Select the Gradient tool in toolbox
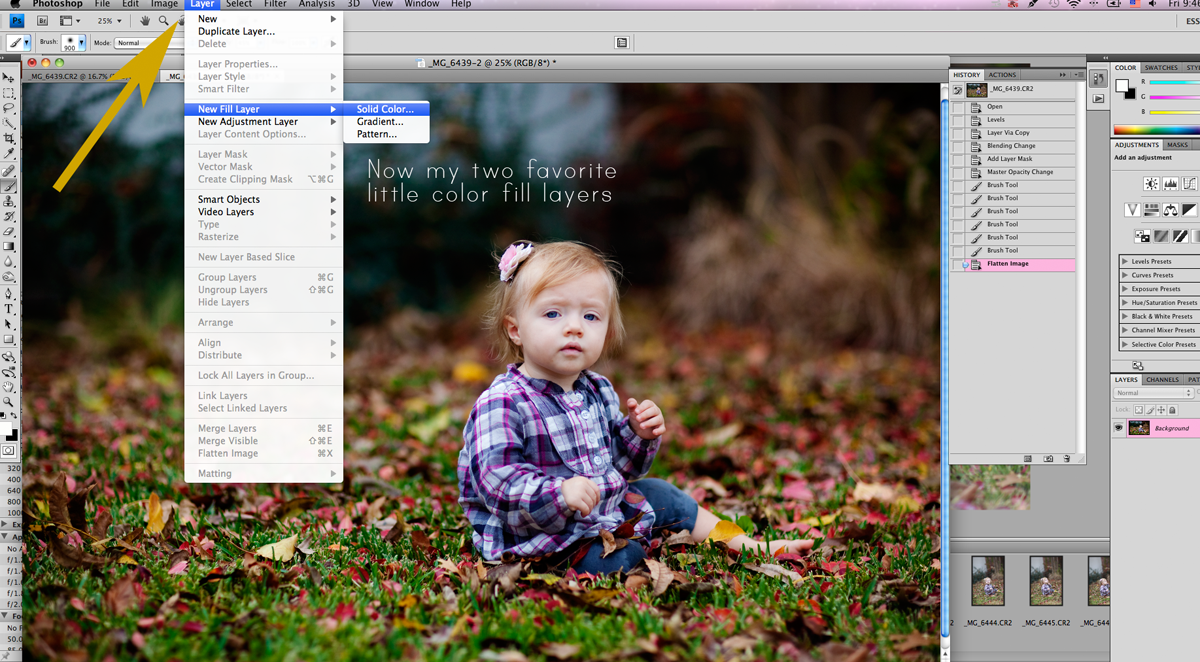 9,246
